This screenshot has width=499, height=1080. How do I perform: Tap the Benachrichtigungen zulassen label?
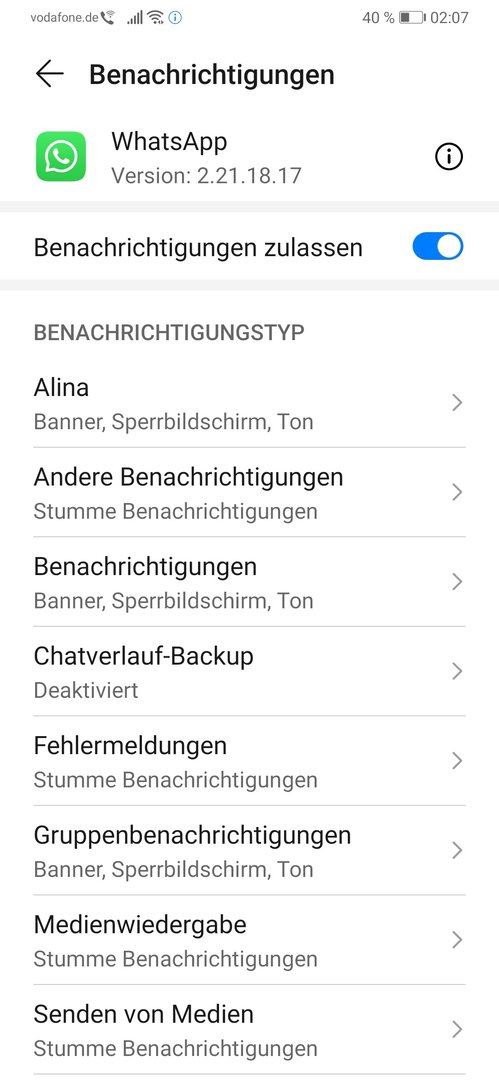198,247
